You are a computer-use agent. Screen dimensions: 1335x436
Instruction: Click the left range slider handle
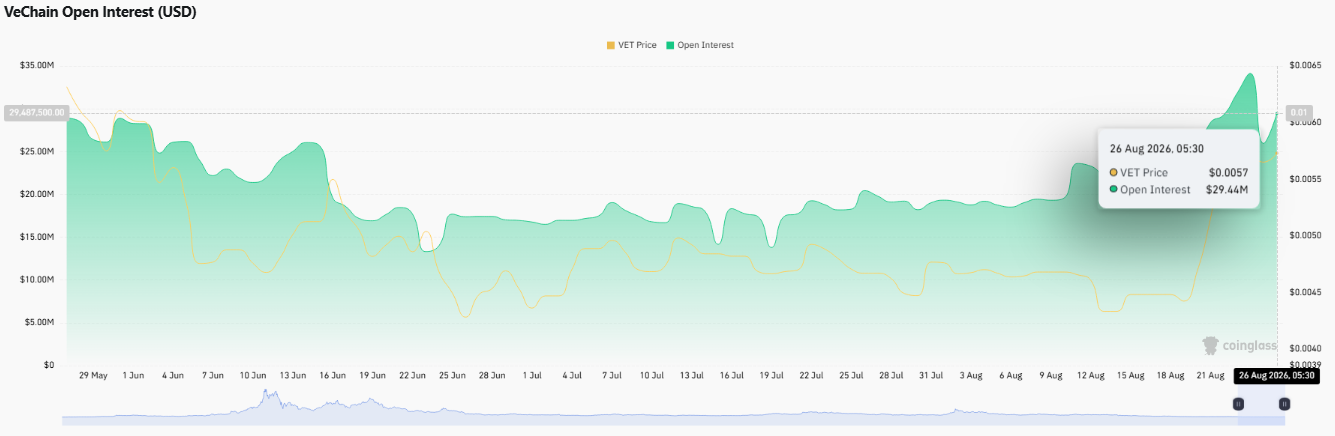click(x=1238, y=404)
